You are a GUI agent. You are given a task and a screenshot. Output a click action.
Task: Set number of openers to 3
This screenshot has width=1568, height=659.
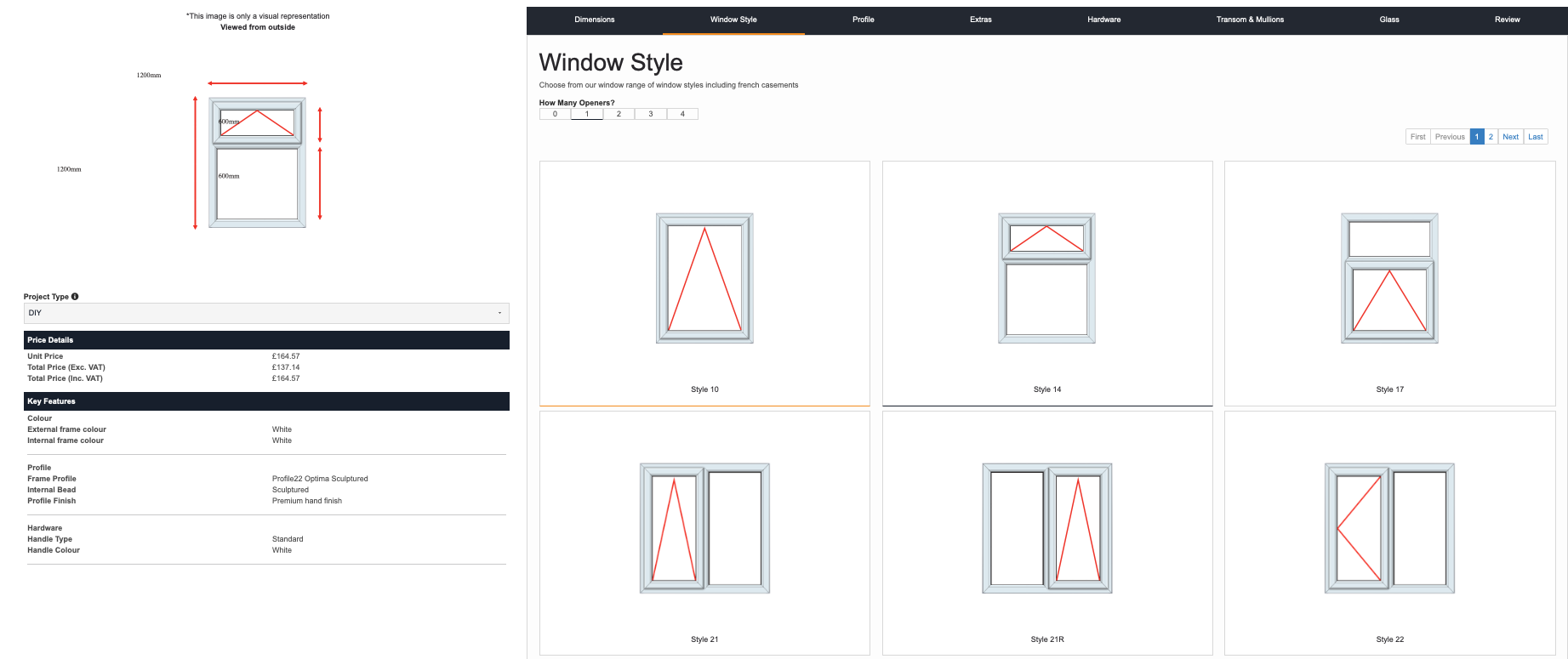[x=651, y=114]
